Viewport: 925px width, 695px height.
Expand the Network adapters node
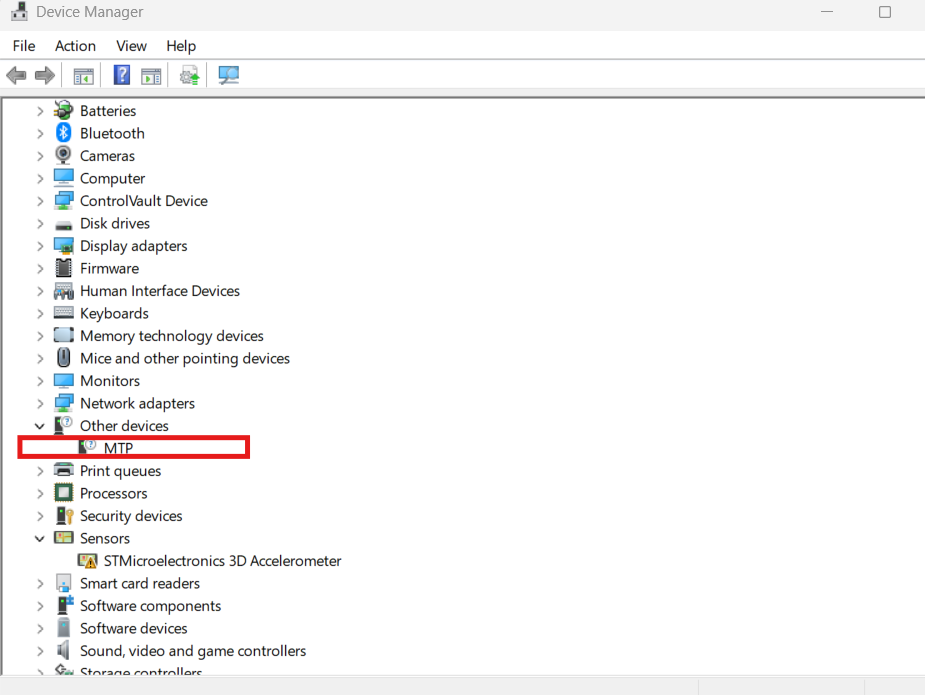click(40, 404)
